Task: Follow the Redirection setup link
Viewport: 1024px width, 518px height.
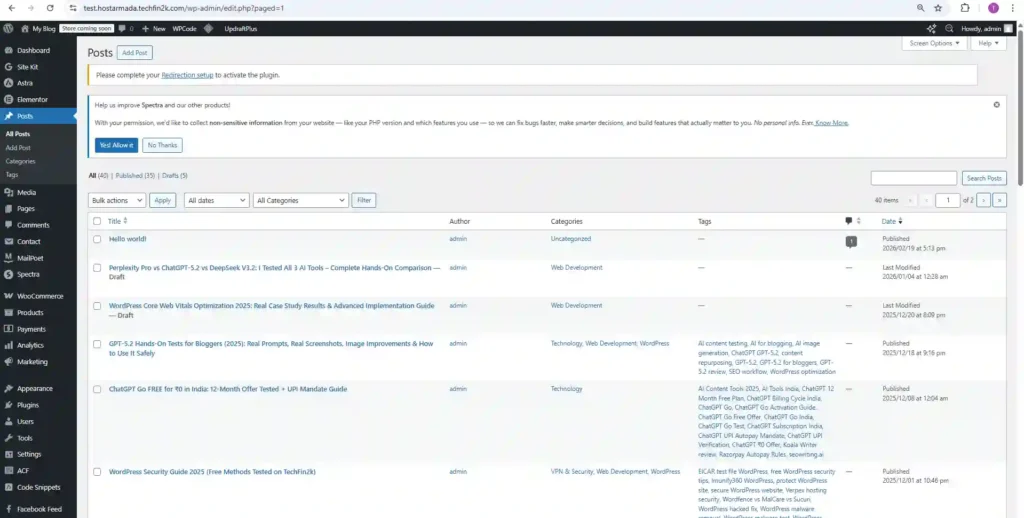Action: [x=187, y=75]
